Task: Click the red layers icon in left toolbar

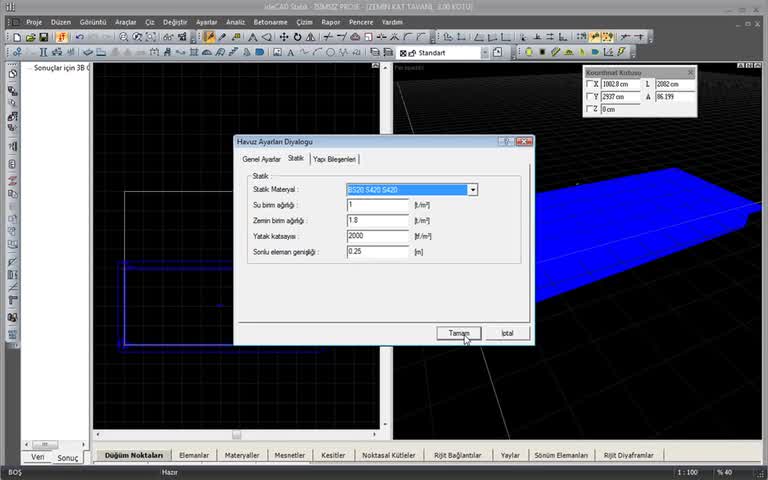Action: tap(13, 181)
